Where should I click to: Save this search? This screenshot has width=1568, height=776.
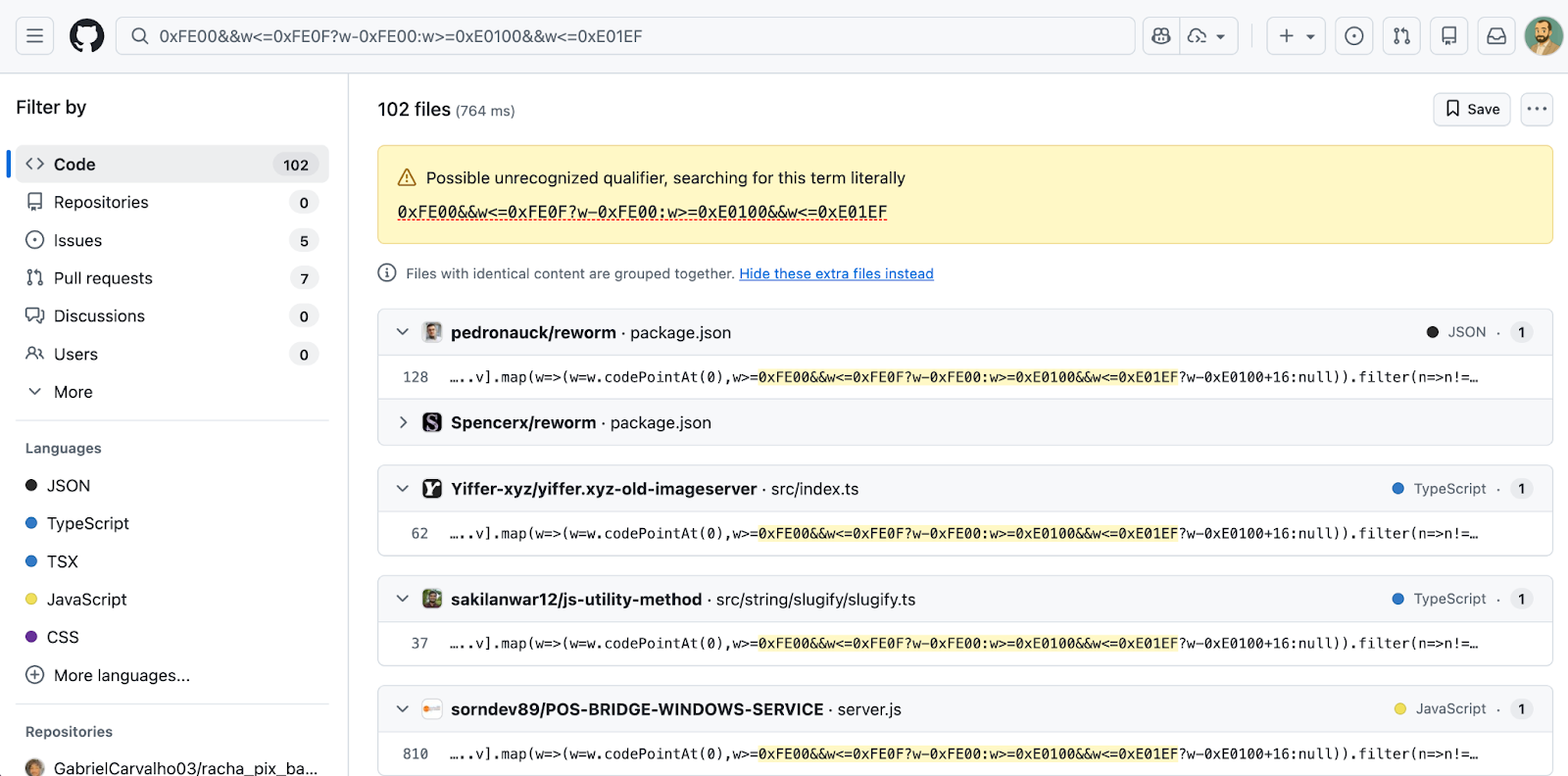click(1472, 109)
